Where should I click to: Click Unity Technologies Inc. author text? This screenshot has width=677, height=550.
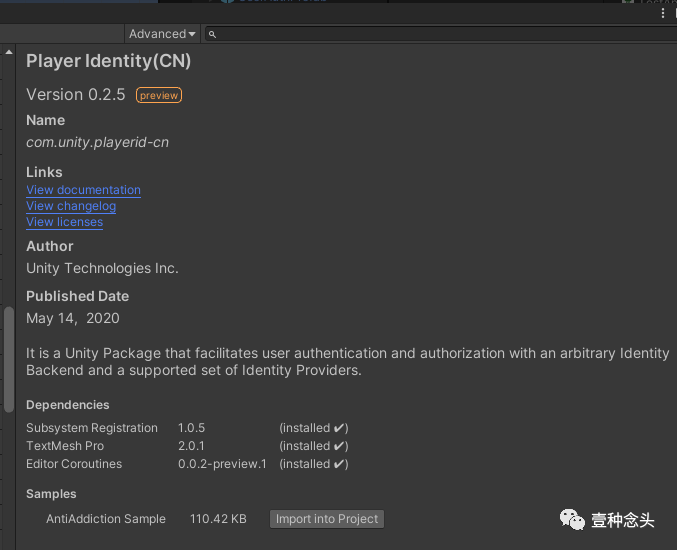click(102, 269)
